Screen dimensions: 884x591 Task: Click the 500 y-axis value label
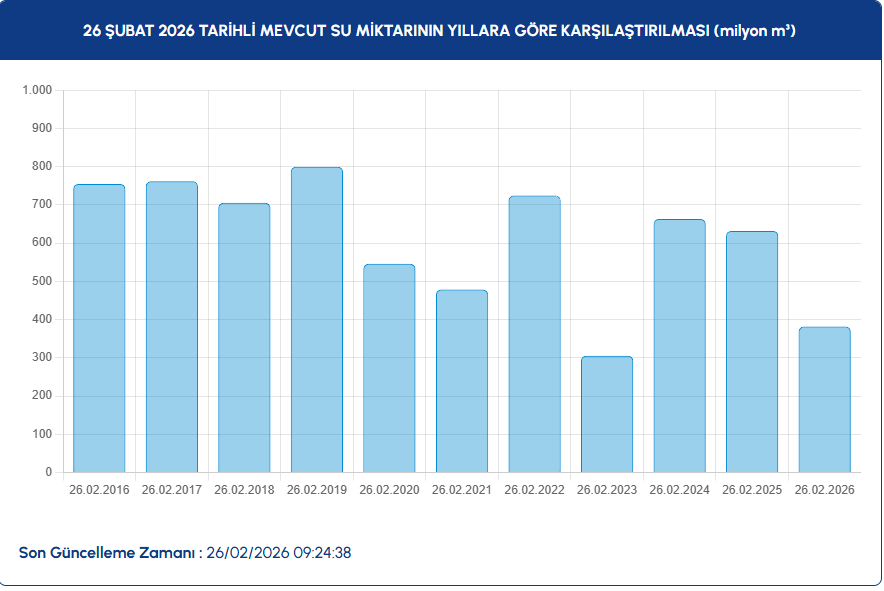coord(41,281)
